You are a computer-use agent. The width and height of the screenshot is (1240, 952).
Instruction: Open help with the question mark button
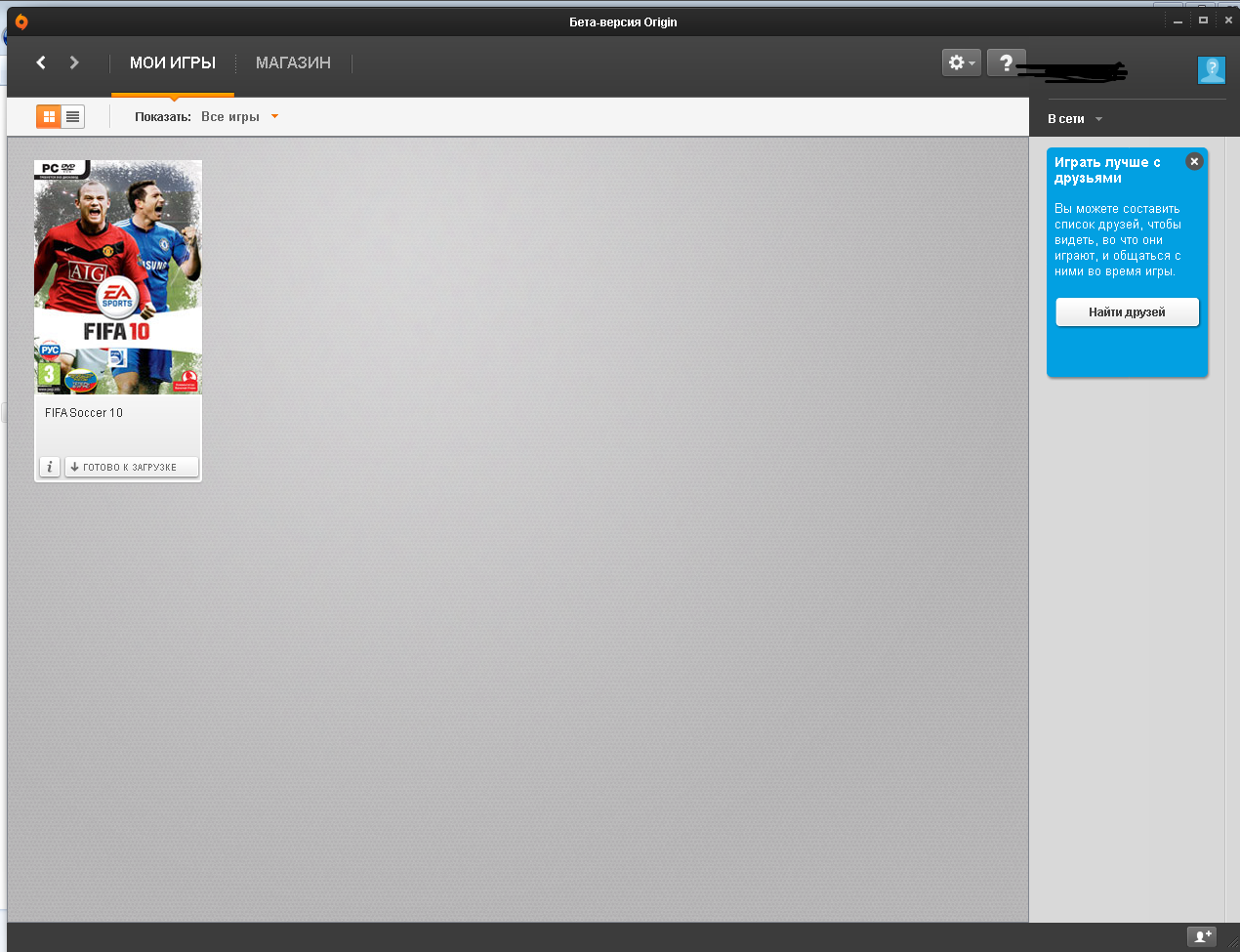1006,62
